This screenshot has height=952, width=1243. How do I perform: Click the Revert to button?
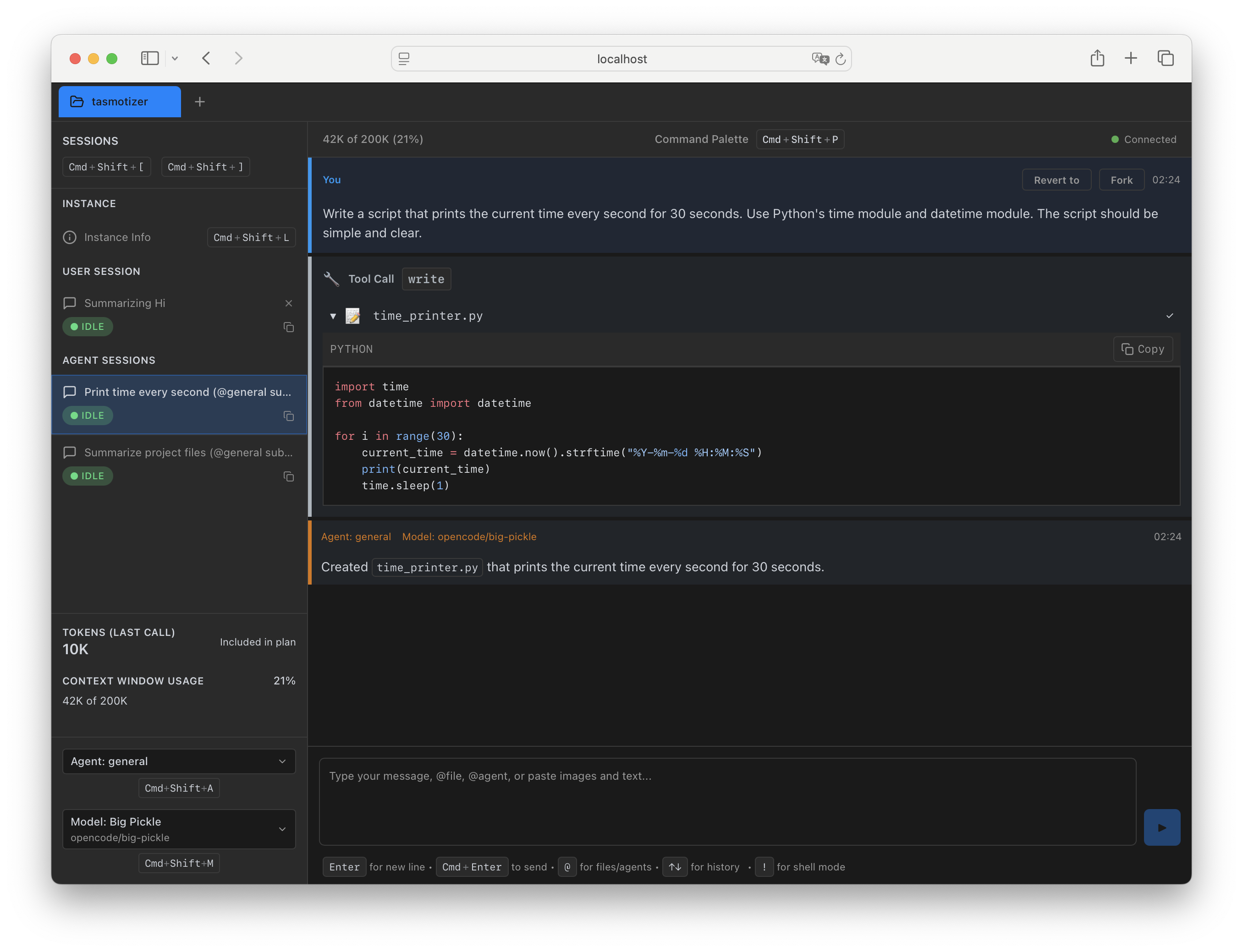pos(1056,180)
